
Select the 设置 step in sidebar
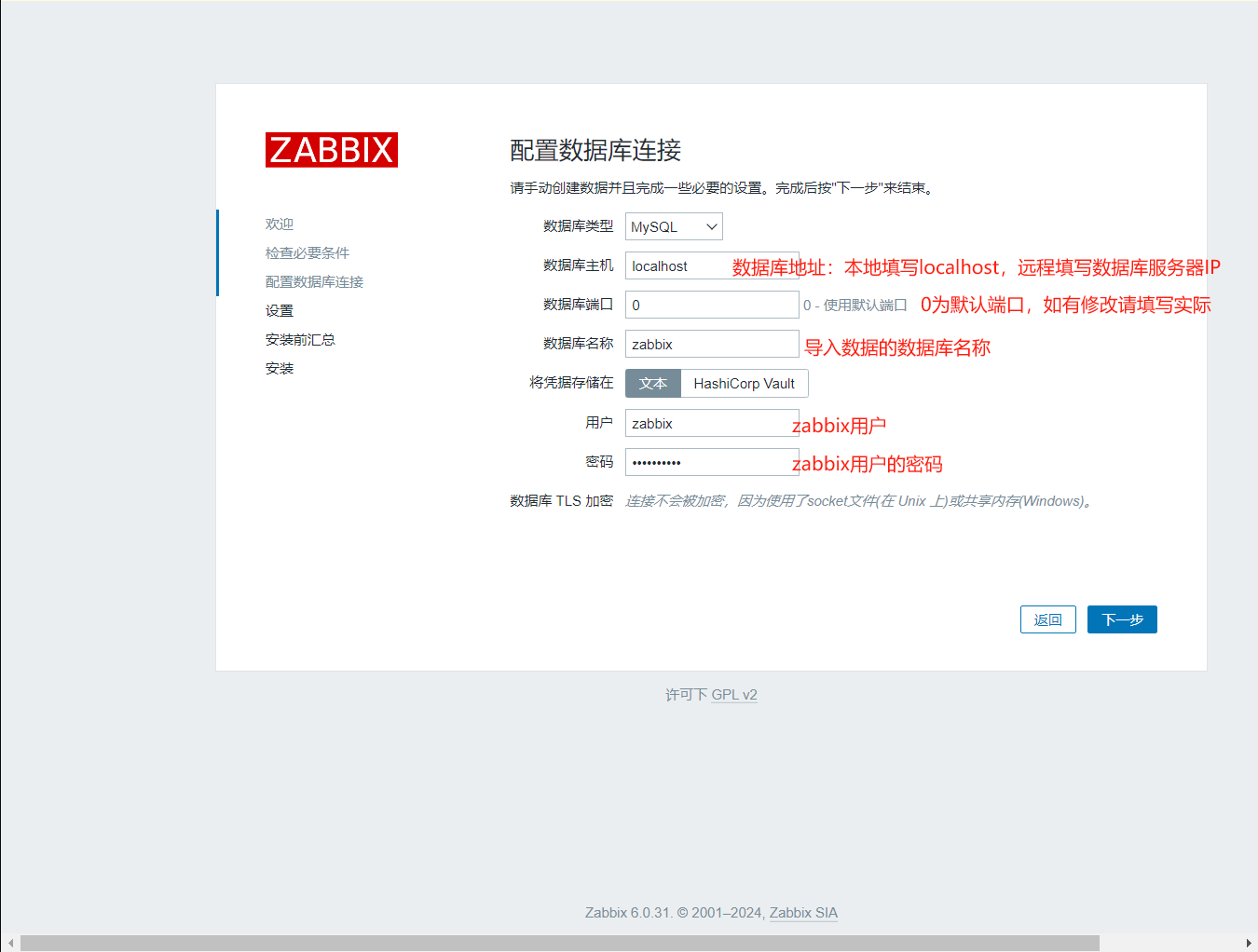(x=280, y=310)
